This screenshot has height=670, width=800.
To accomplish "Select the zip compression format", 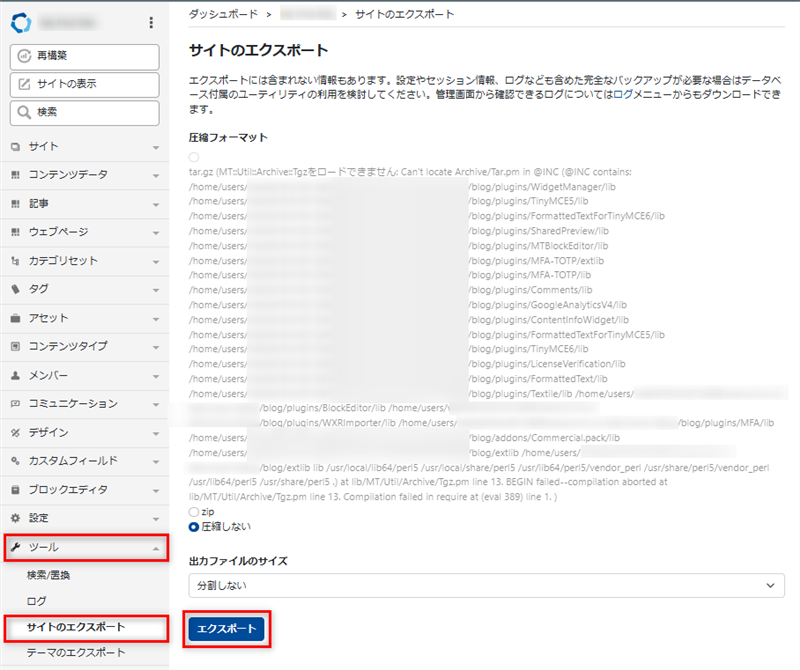I will (x=194, y=511).
